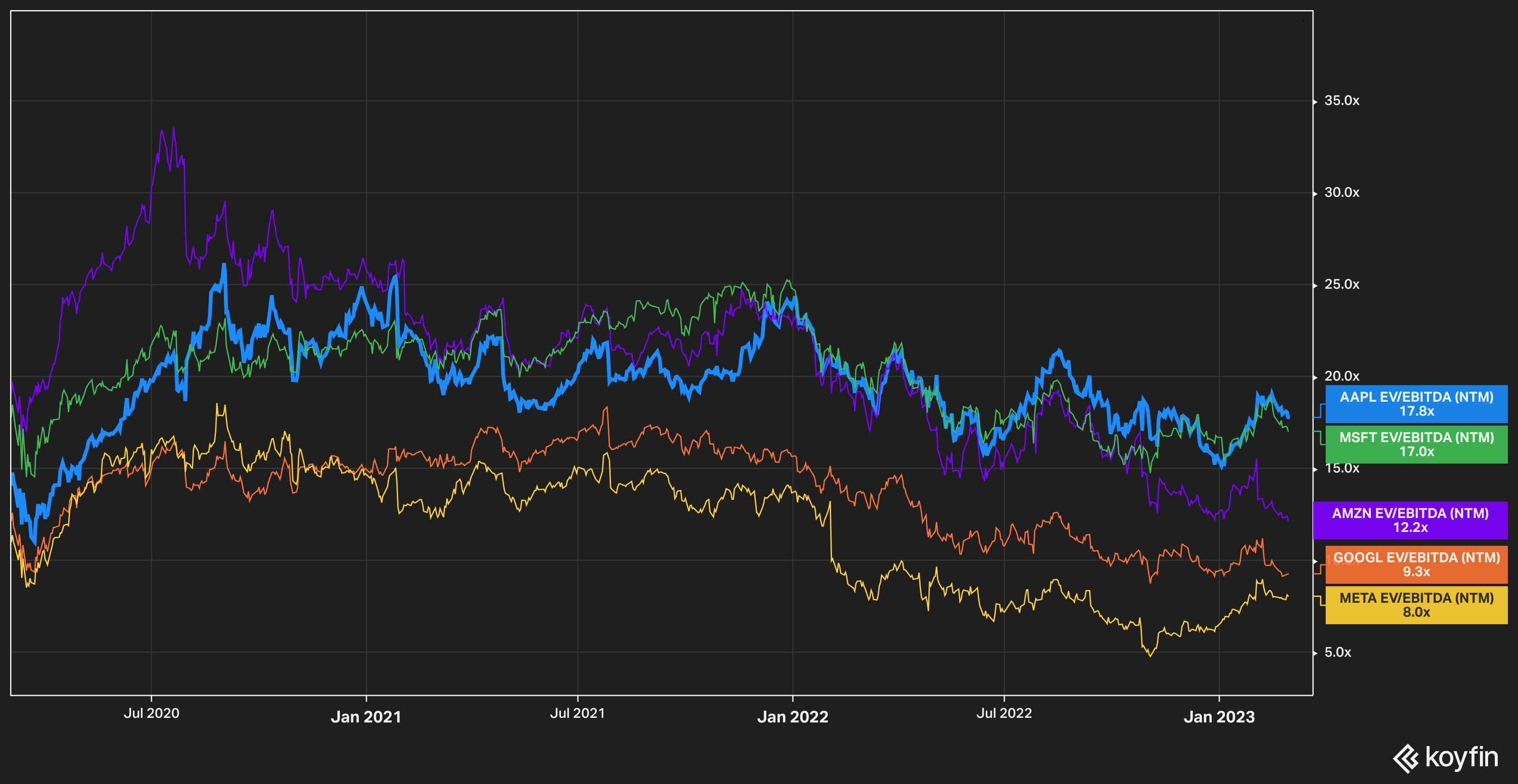The image size is (1518, 784).
Task: Click the Jan 2022 date label
Action: [793, 717]
